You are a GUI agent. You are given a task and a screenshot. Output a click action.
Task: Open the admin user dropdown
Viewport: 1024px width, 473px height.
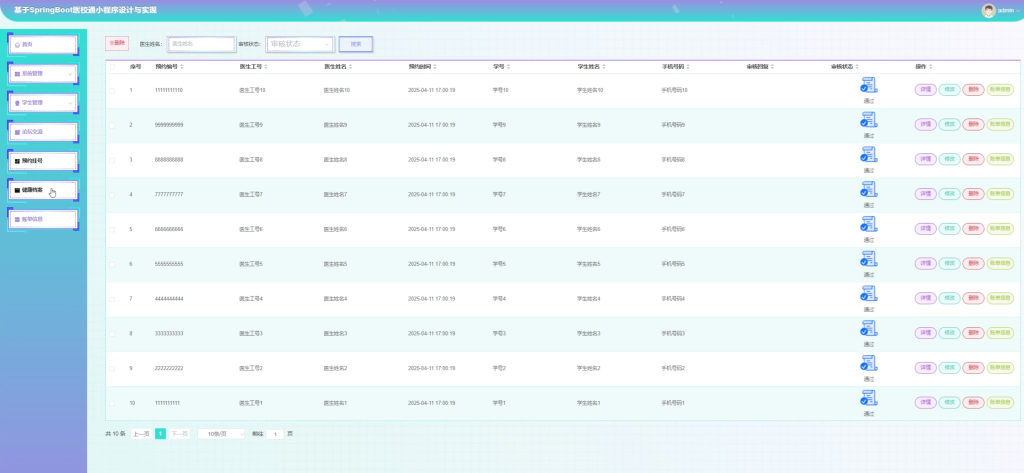point(1002,10)
